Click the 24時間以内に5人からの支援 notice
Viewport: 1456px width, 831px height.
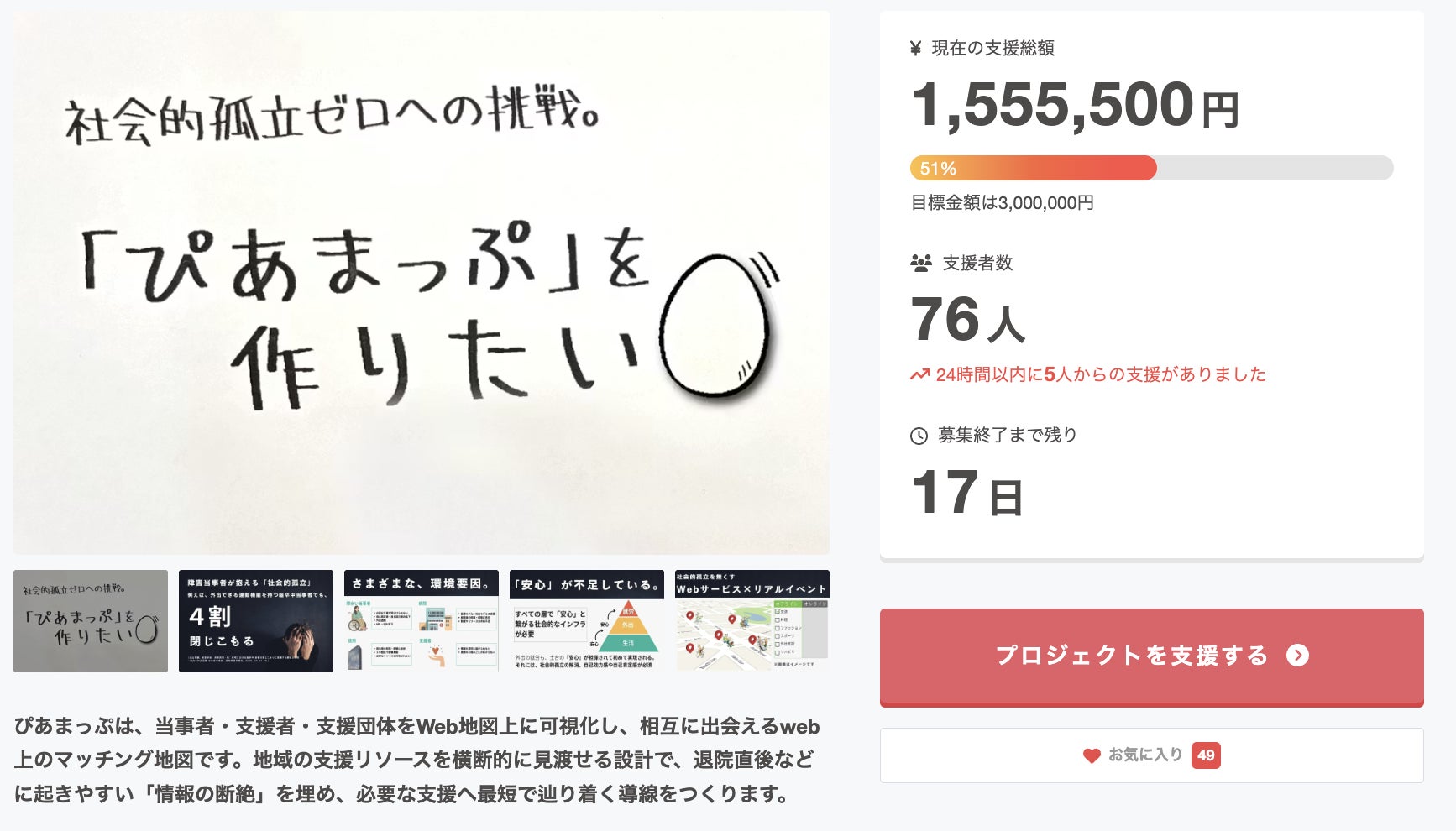pyautogui.click(x=1100, y=374)
